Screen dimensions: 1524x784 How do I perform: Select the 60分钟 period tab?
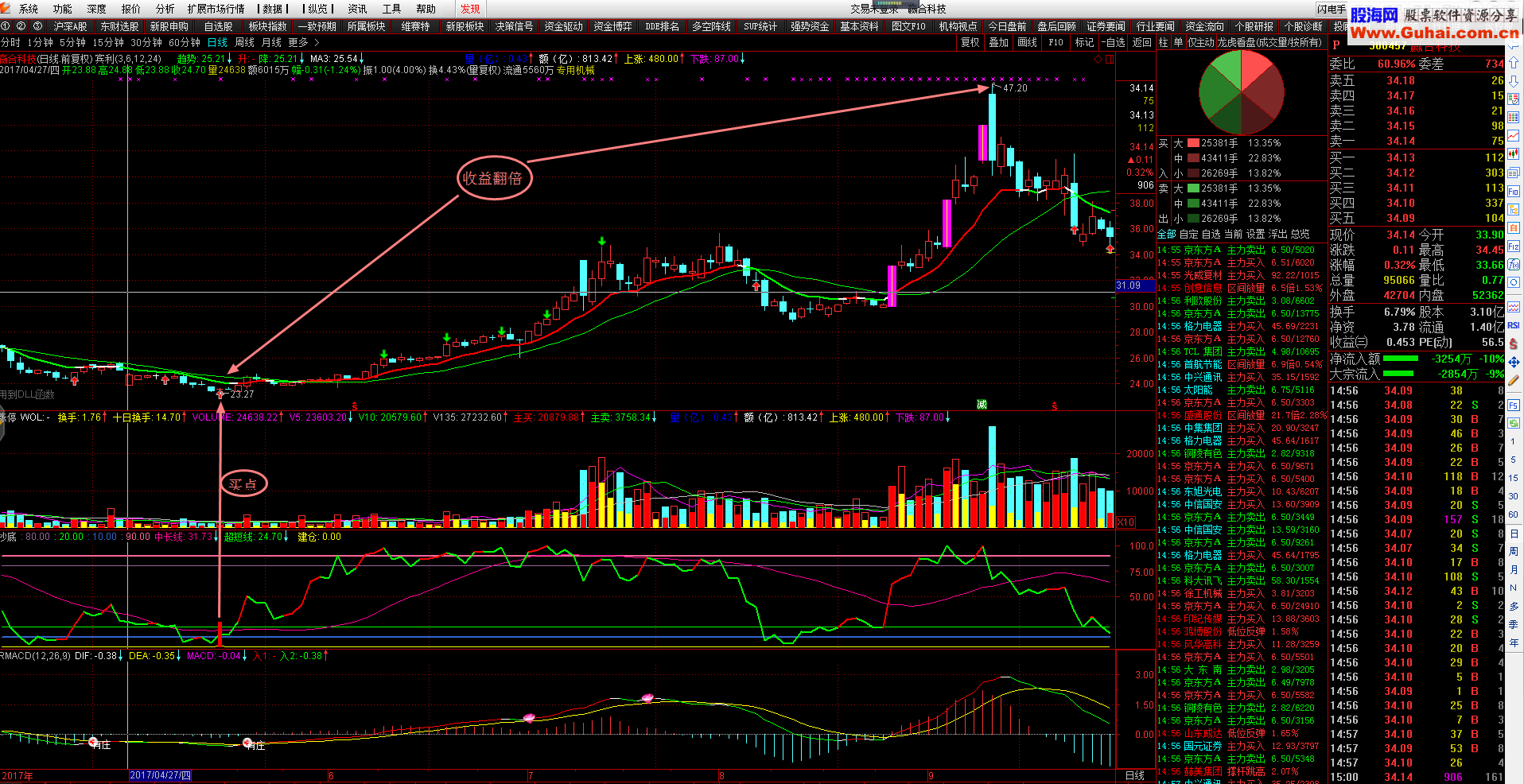[184, 42]
